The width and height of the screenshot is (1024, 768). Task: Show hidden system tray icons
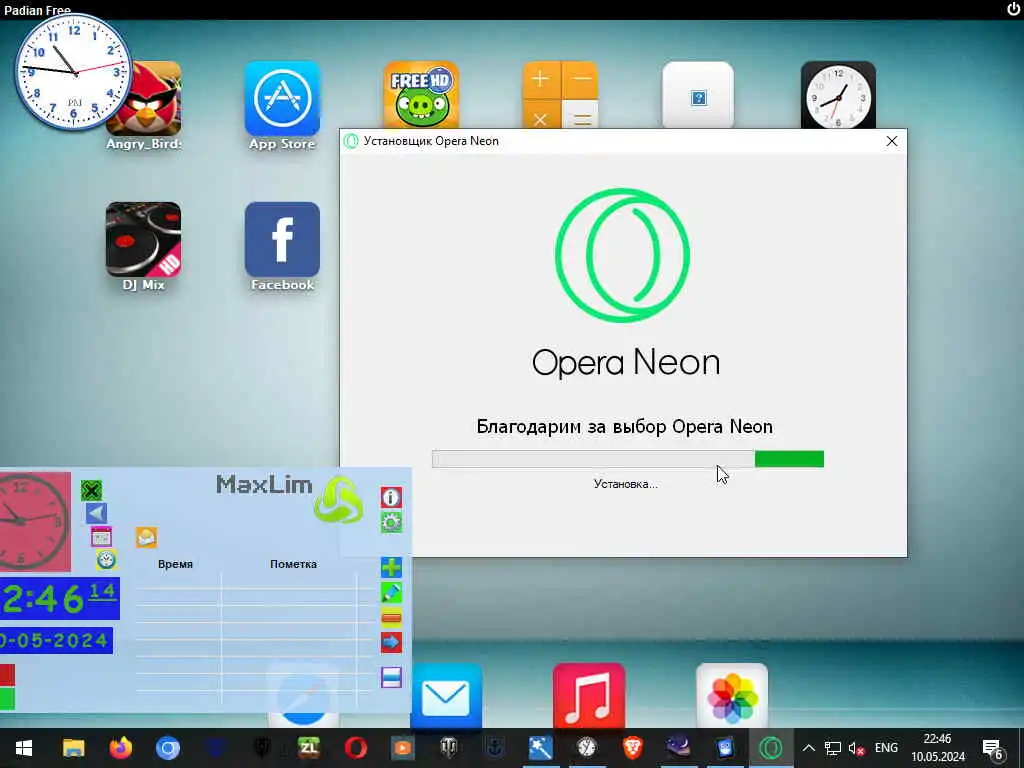coord(808,748)
